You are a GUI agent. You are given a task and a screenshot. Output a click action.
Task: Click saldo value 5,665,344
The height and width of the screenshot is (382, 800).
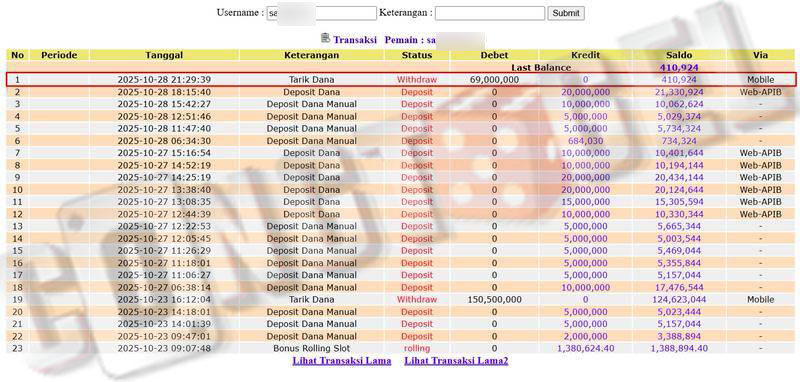click(679, 226)
